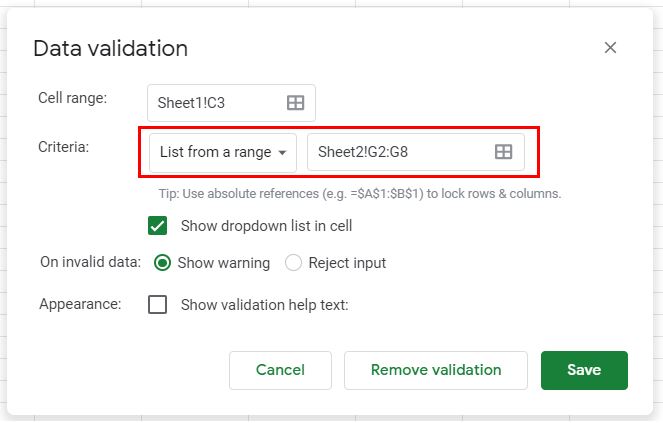Uncheck 'Show dropdown list in cell' checkbox
The image size is (663, 423).
(157, 226)
